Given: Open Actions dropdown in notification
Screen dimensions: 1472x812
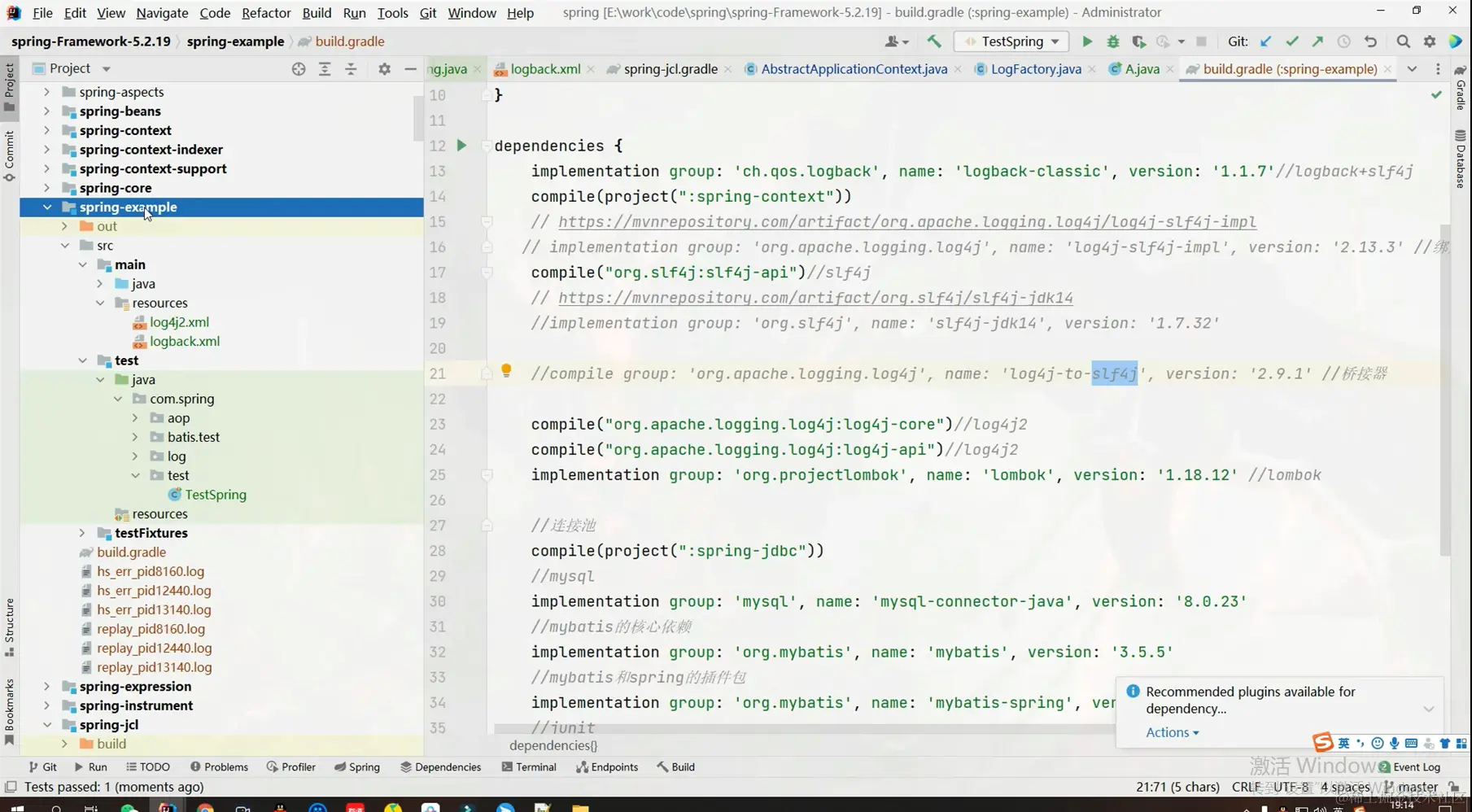Looking at the screenshot, I should click(x=1173, y=732).
